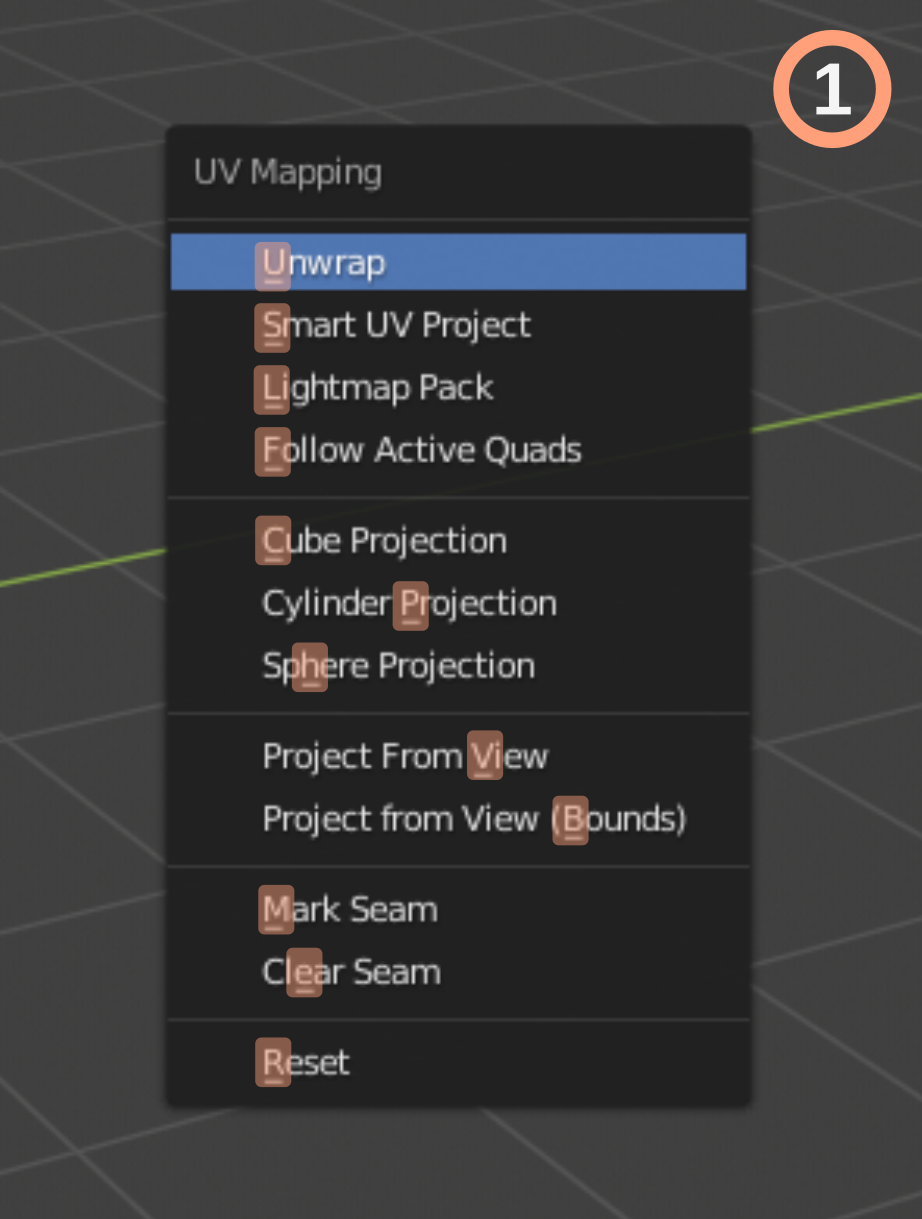Click the highlighted P in Cylinder Projection
The image size is (922, 1219).
tap(411, 605)
